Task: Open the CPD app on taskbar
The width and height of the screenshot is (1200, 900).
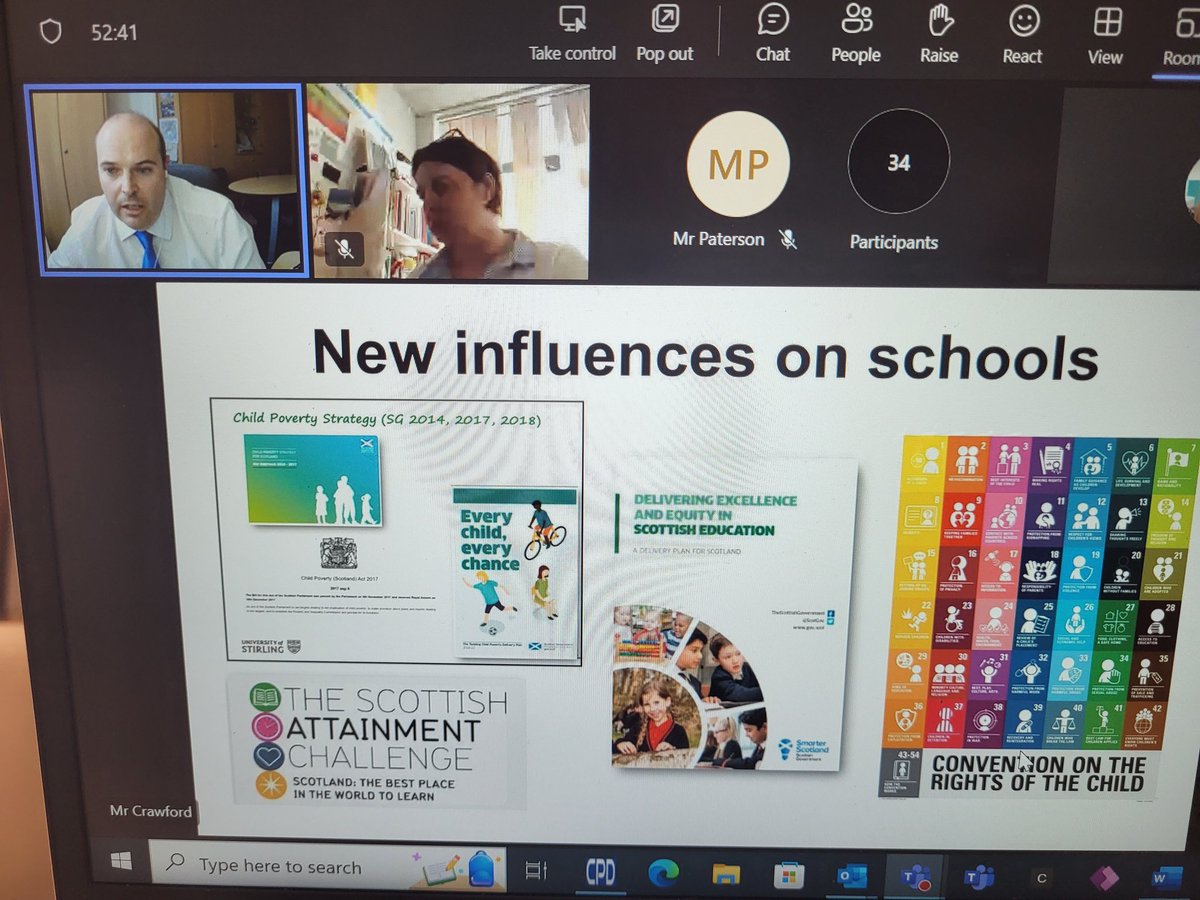Action: 600,872
